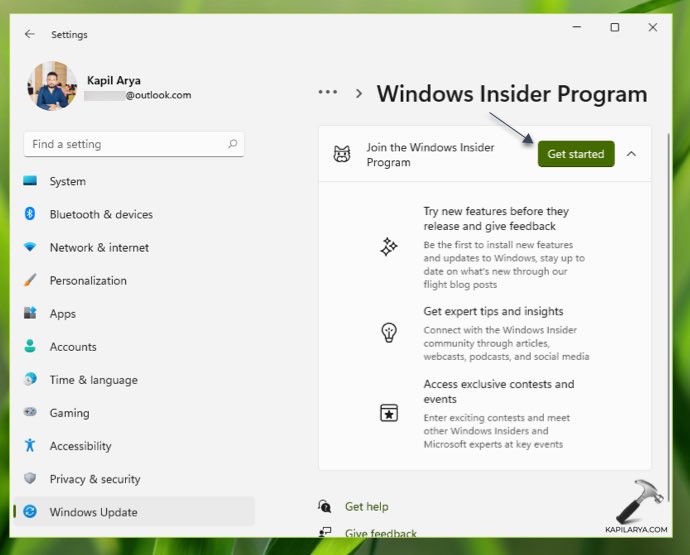The height and width of the screenshot is (555, 690).
Task: Click the Personalization paintbrush icon
Action: (x=30, y=280)
